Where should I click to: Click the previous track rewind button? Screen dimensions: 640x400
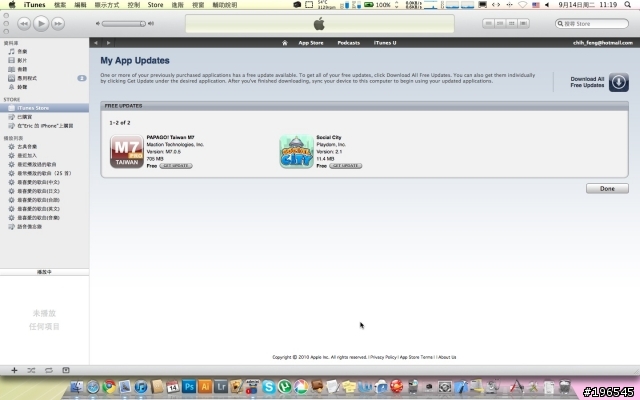coord(24,24)
